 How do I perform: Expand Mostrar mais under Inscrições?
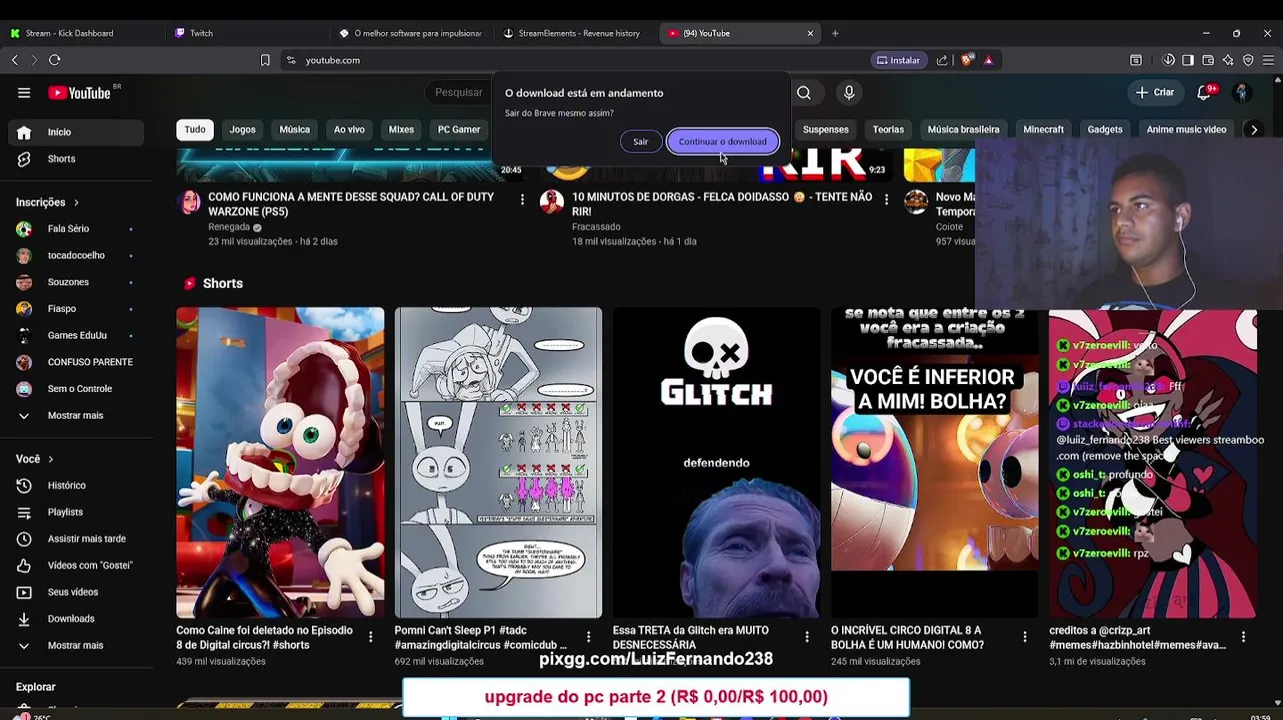click(x=76, y=415)
